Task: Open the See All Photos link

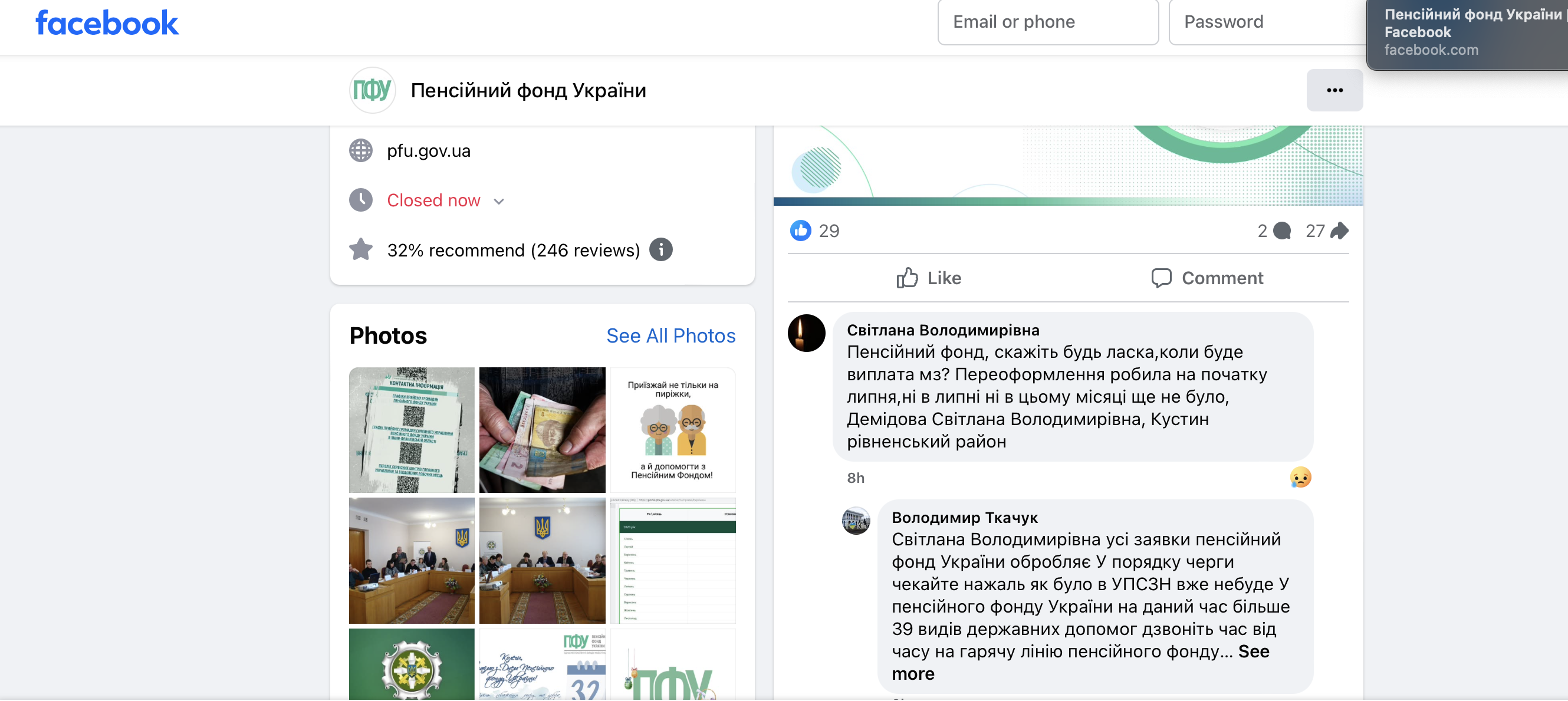Action: [x=670, y=335]
